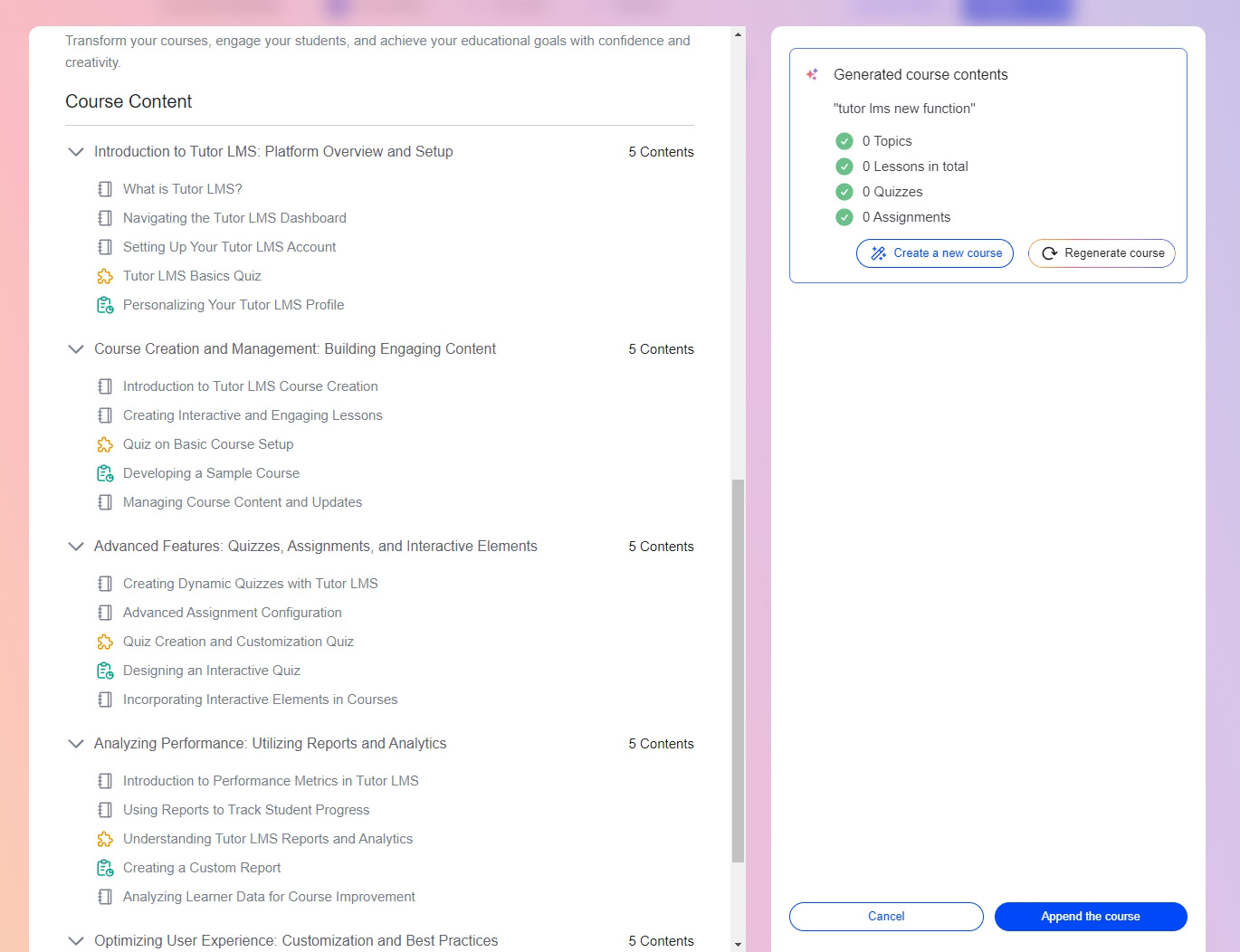Click lesson icon beside Navigating the Tutor LMS Dashboard
Screen dimensions: 1240x952
click(x=105, y=218)
